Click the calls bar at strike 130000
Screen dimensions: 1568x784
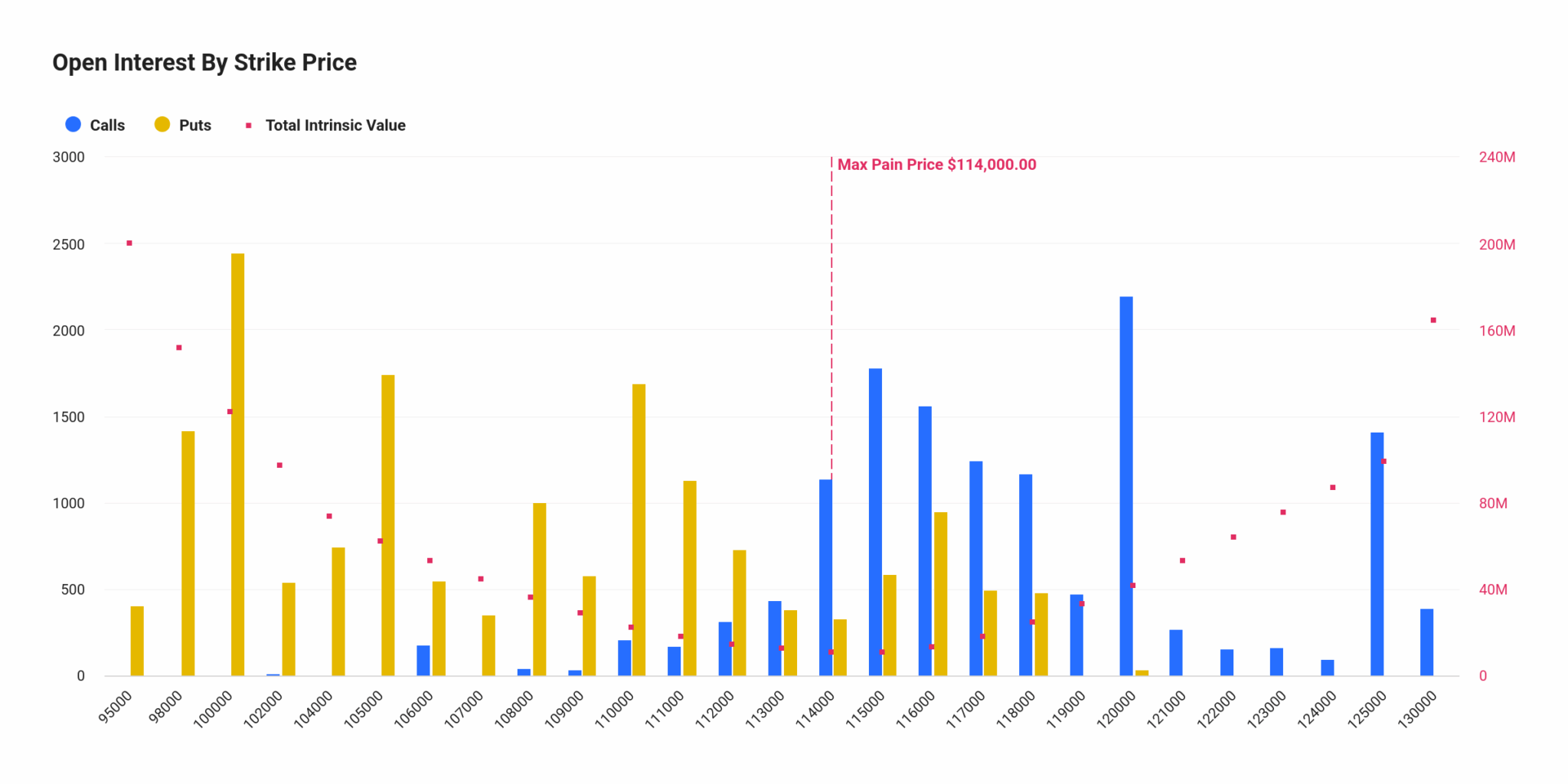pos(1426,642)
